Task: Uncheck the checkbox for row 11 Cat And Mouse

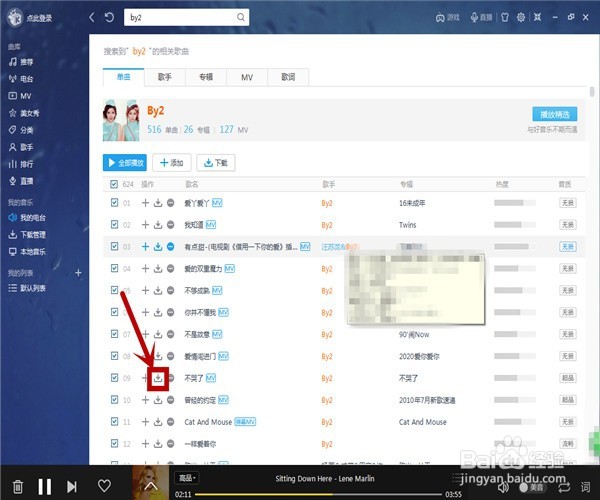Action: [x=114, y=422]
